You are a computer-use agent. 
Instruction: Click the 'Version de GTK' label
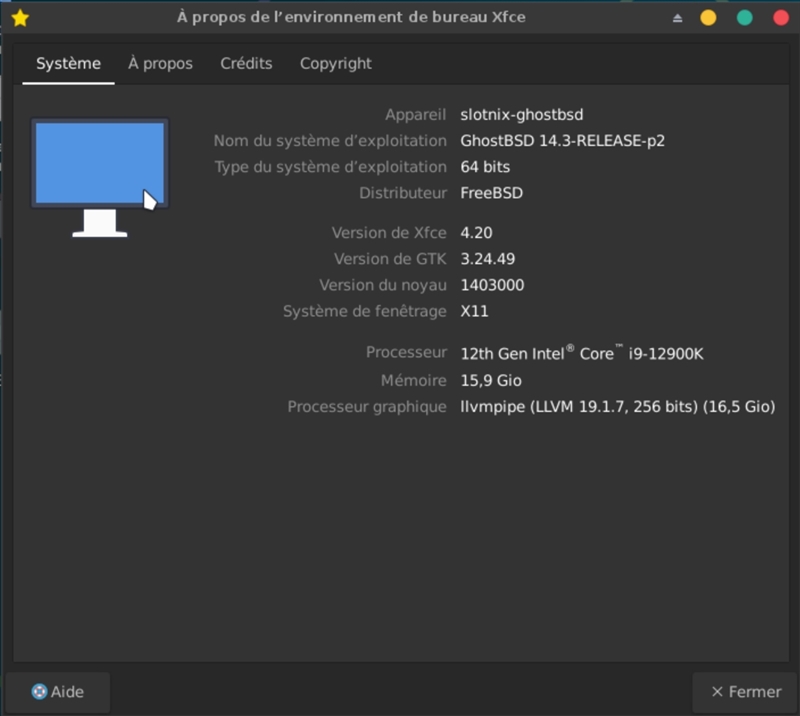pyautogui.click(x=390, y=259)
